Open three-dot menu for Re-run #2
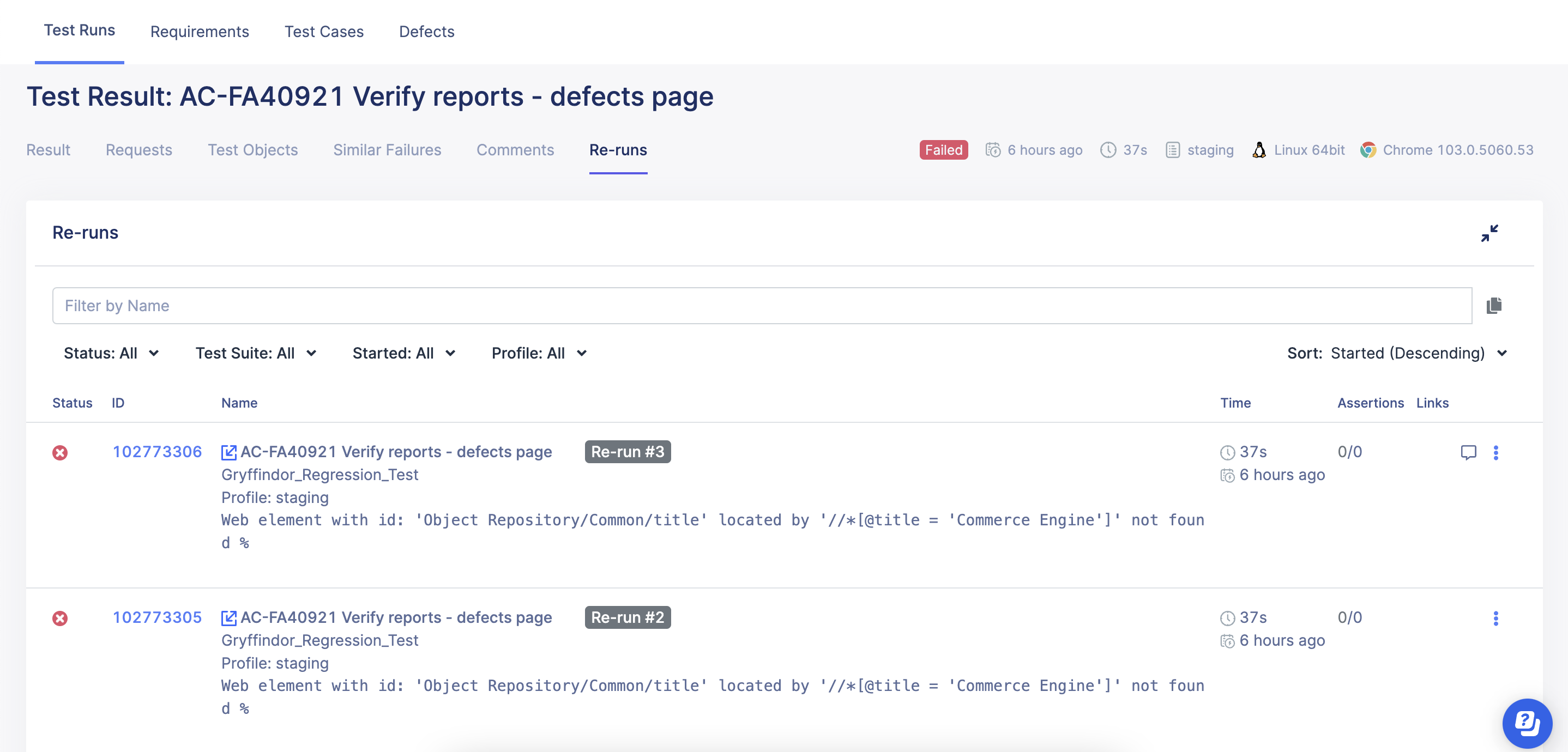The image size is (1568, 752). (1495, 618)
